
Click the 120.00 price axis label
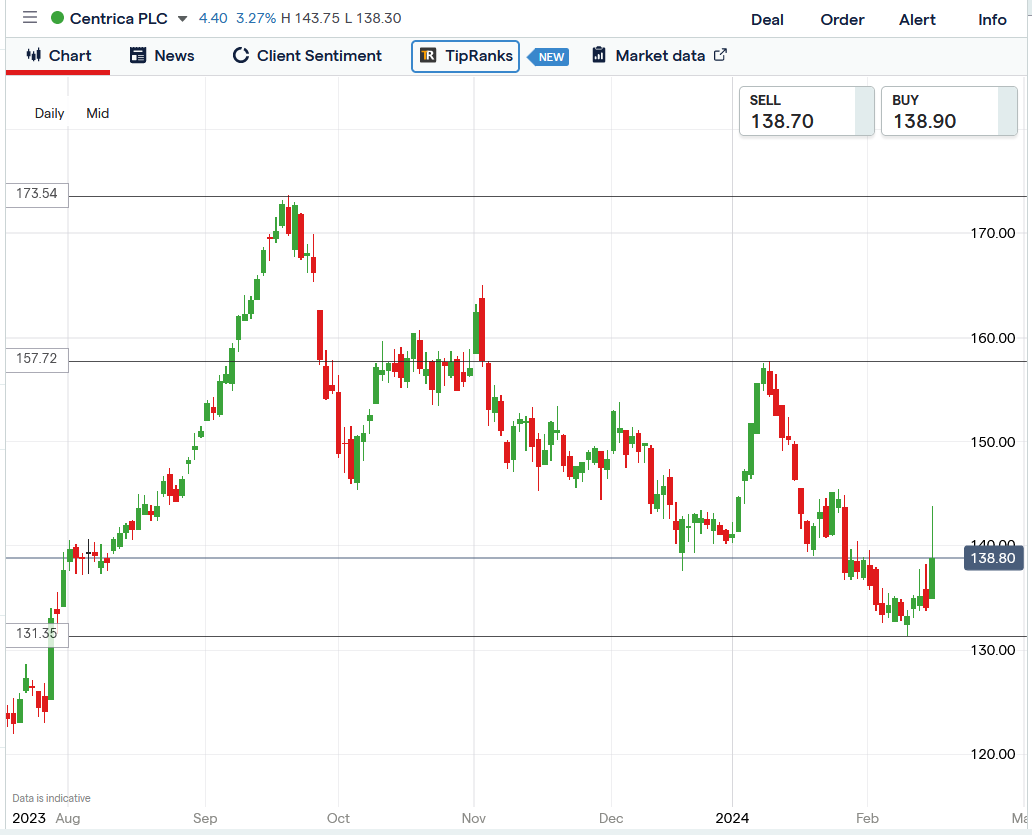click(993, 754)
